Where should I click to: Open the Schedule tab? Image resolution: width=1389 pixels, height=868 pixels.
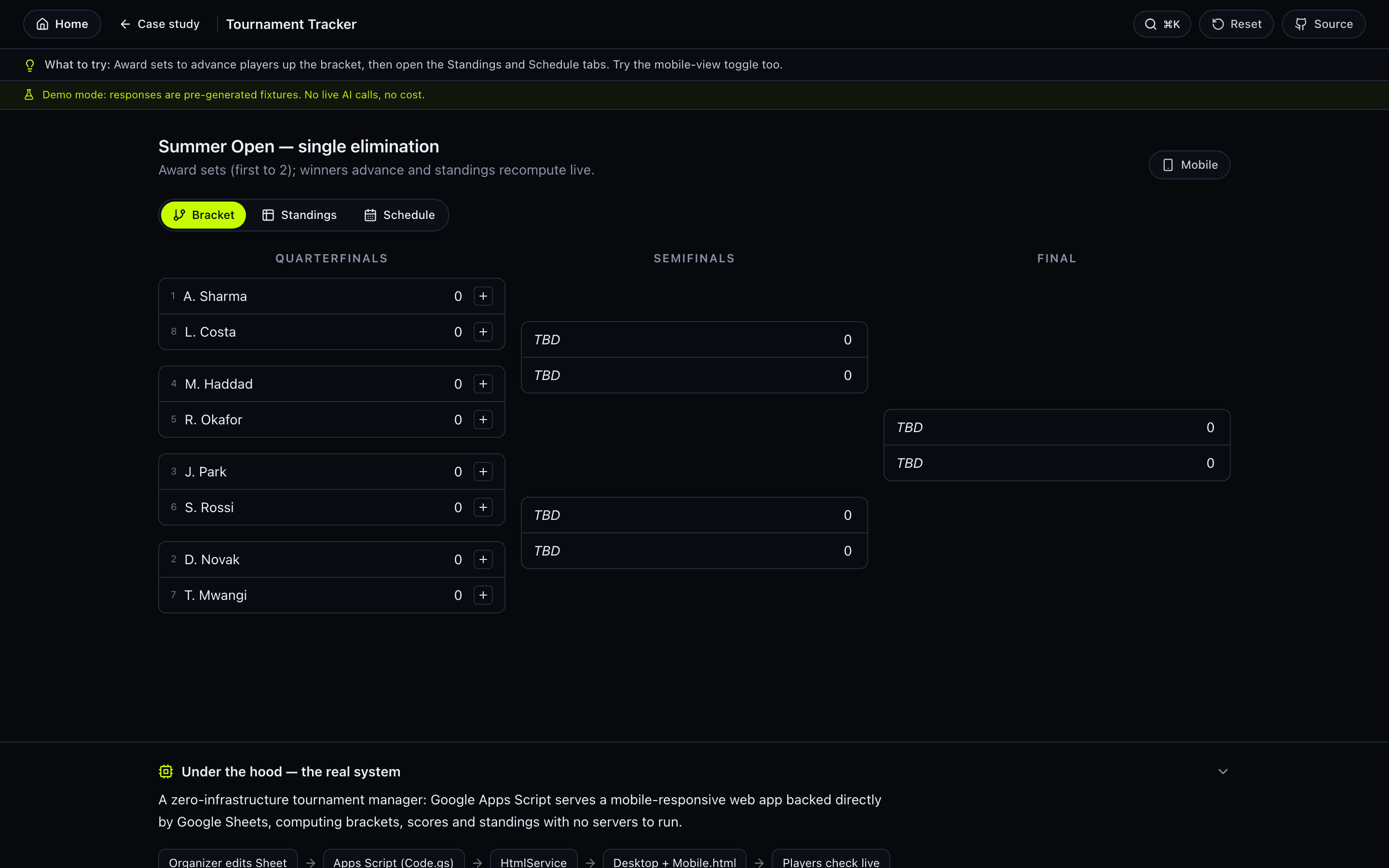[x=399, y=215]
